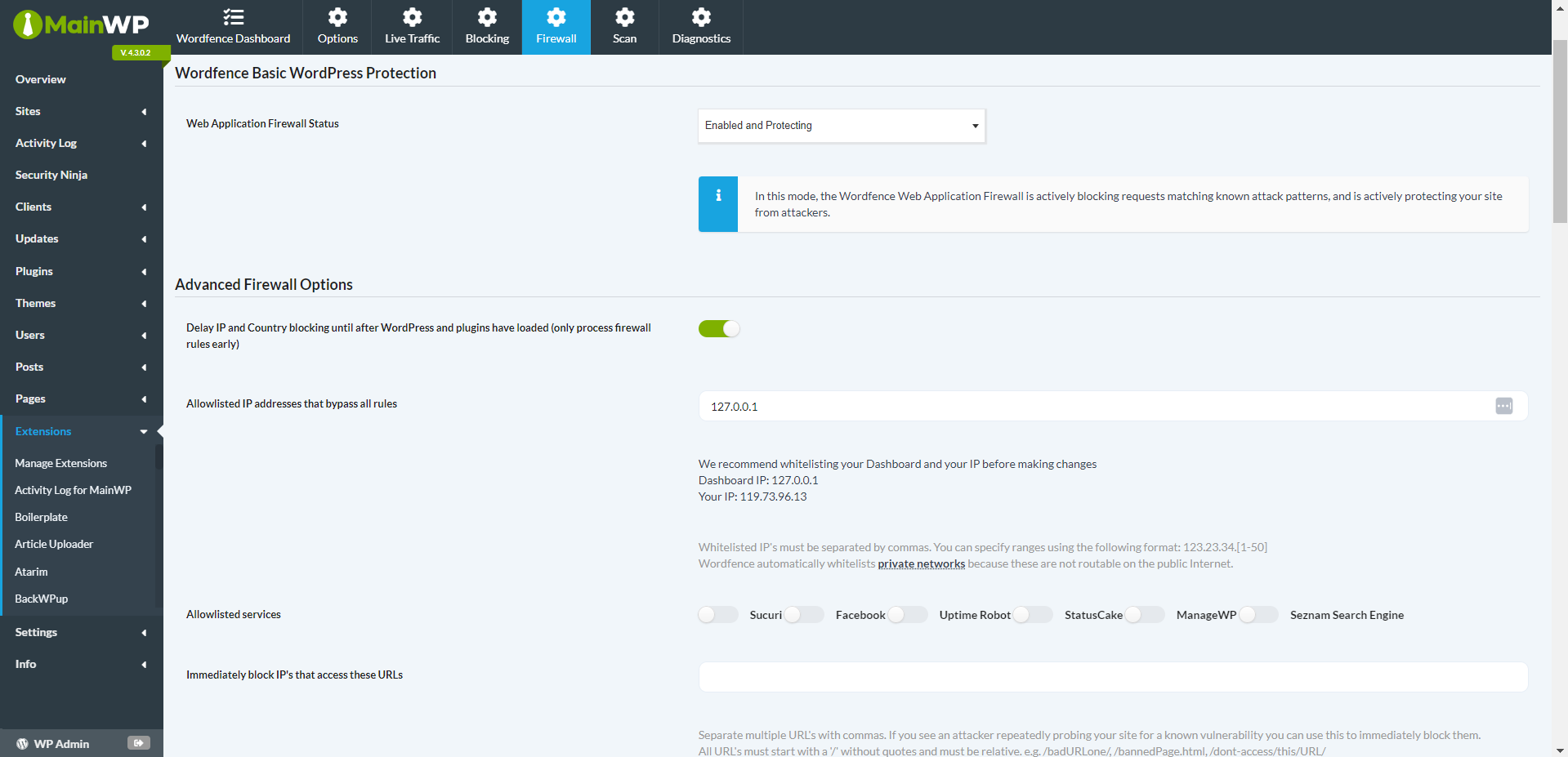
Task: Open Atarim extension
Action: (31, 572)
